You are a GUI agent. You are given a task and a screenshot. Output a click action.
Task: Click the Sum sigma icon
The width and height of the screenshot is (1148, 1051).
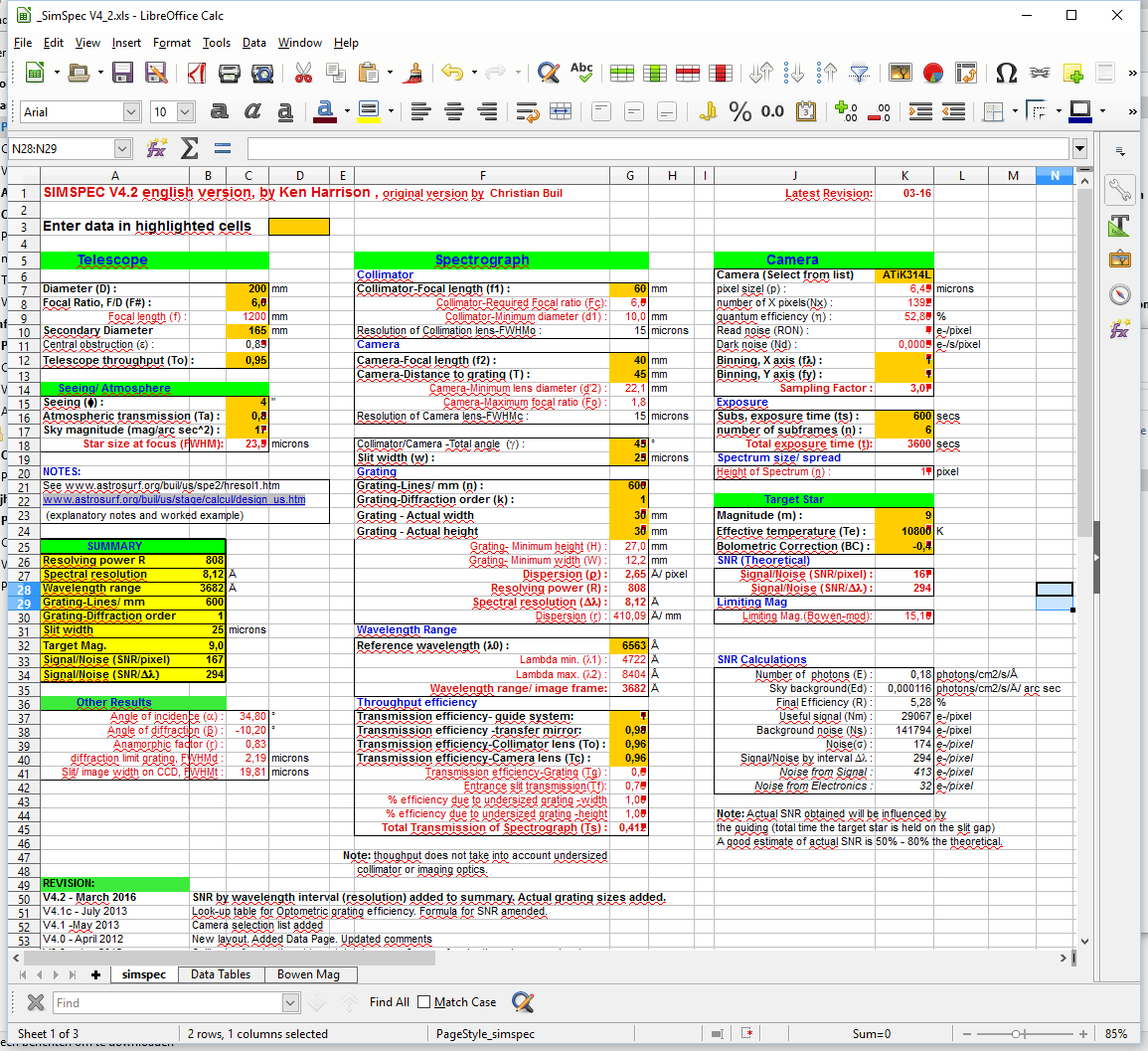(x=189, y=148)
